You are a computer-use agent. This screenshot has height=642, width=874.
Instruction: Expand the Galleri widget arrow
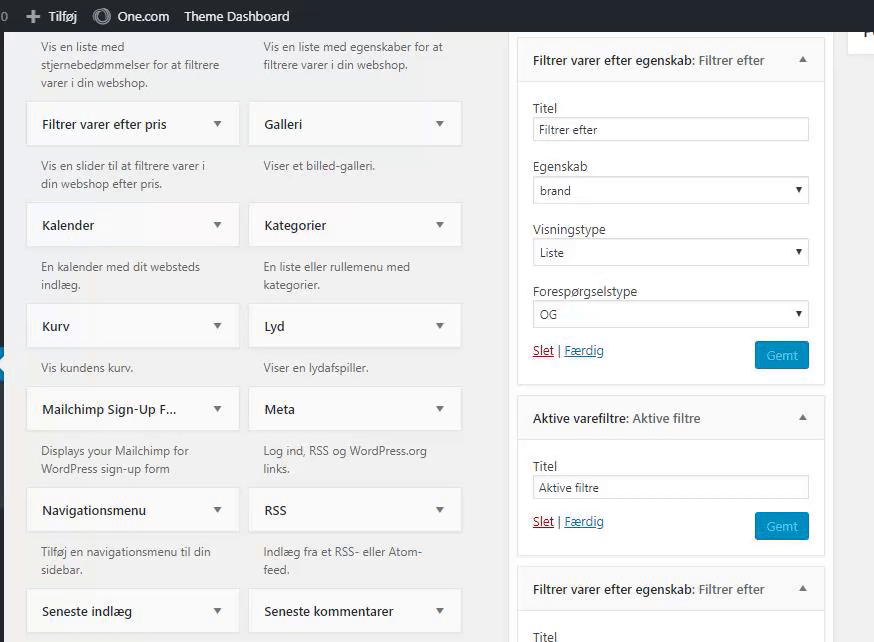[x=439, y=124]
